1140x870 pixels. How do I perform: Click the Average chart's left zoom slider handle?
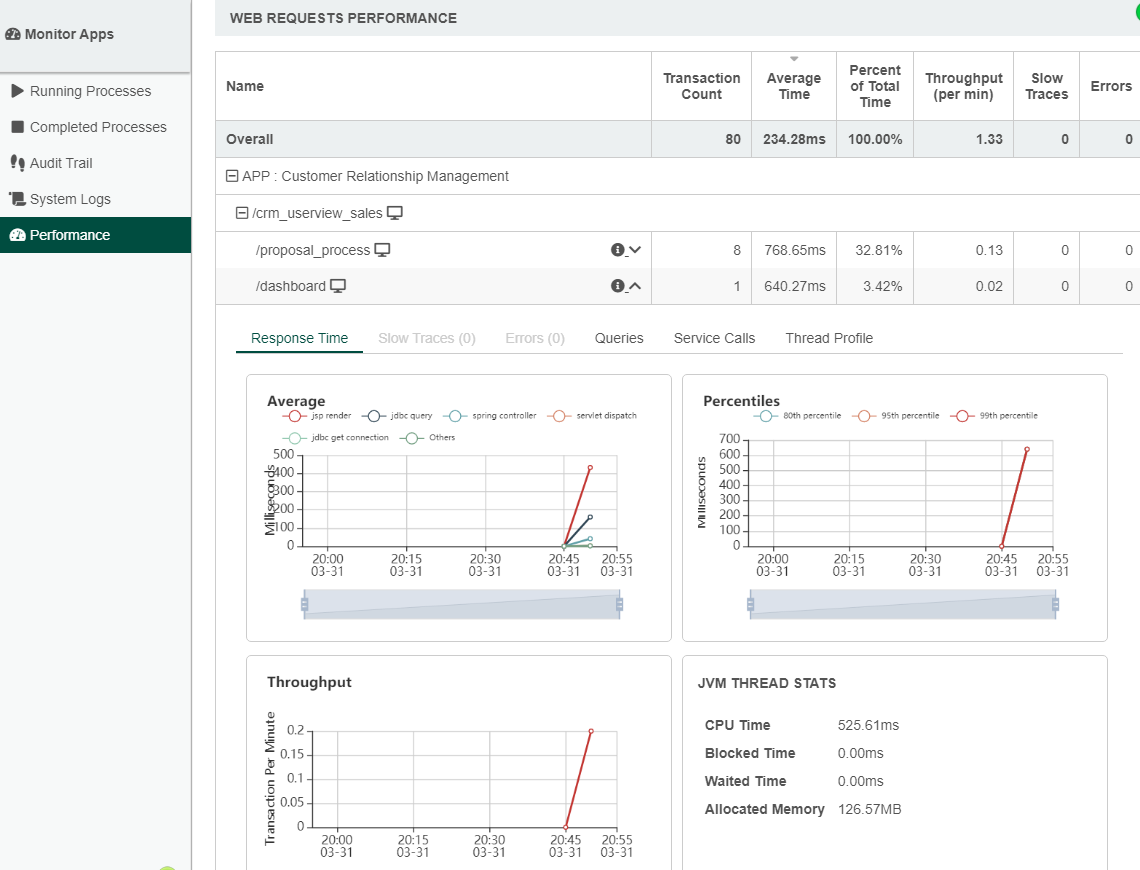(x=304, y=604)
